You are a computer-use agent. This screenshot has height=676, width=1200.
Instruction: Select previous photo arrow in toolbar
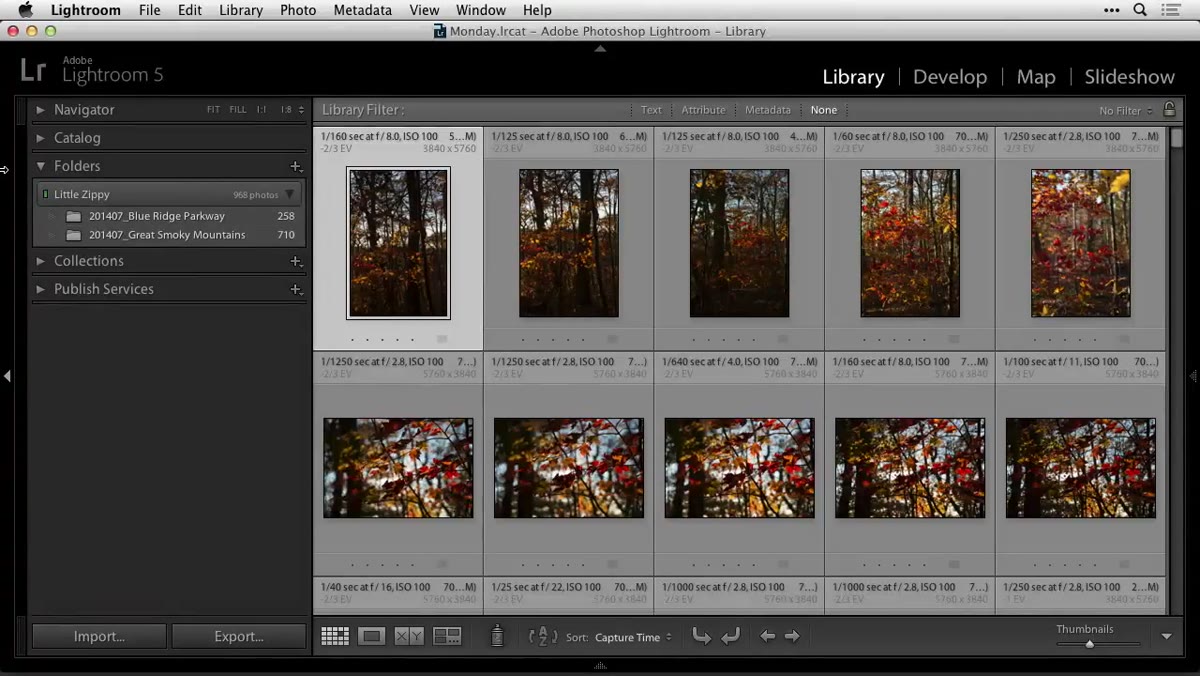[x=767, y=636]
